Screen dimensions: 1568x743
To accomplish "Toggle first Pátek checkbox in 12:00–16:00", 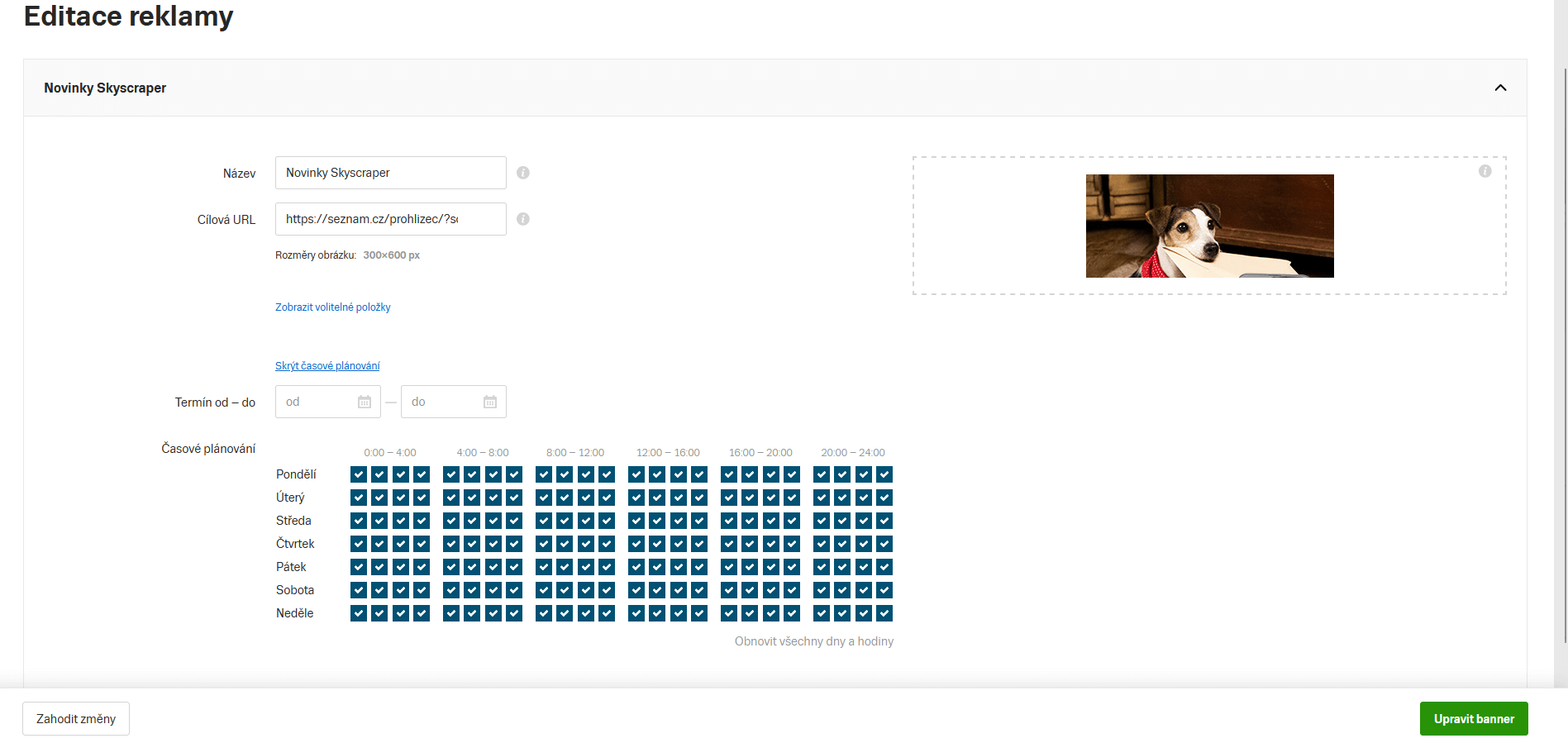I will (x=636, y=567).
